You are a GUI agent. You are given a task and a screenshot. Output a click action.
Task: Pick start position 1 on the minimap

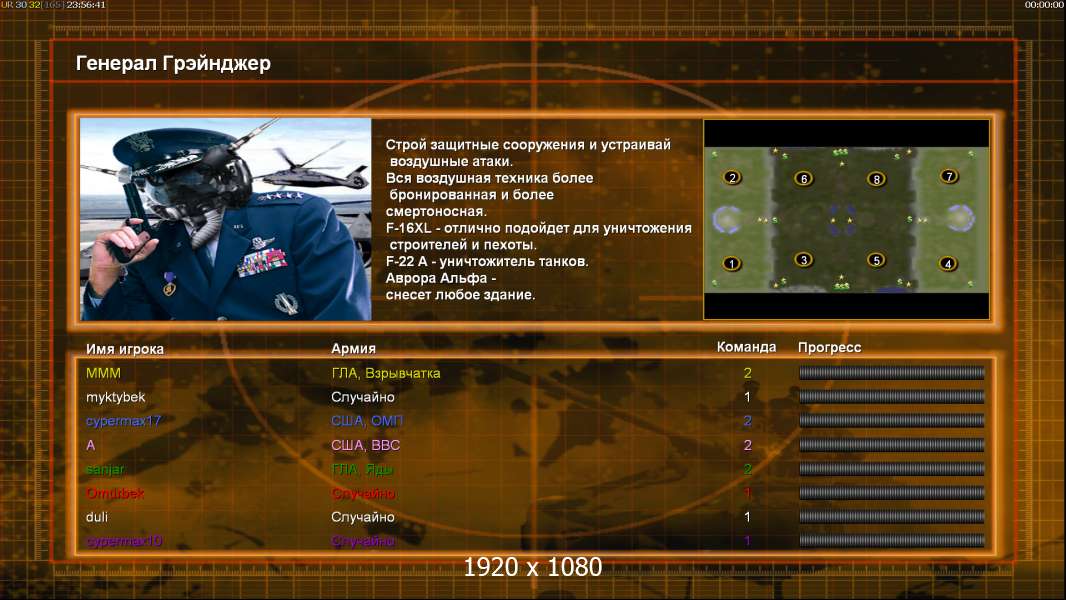(x=732, y=264)
